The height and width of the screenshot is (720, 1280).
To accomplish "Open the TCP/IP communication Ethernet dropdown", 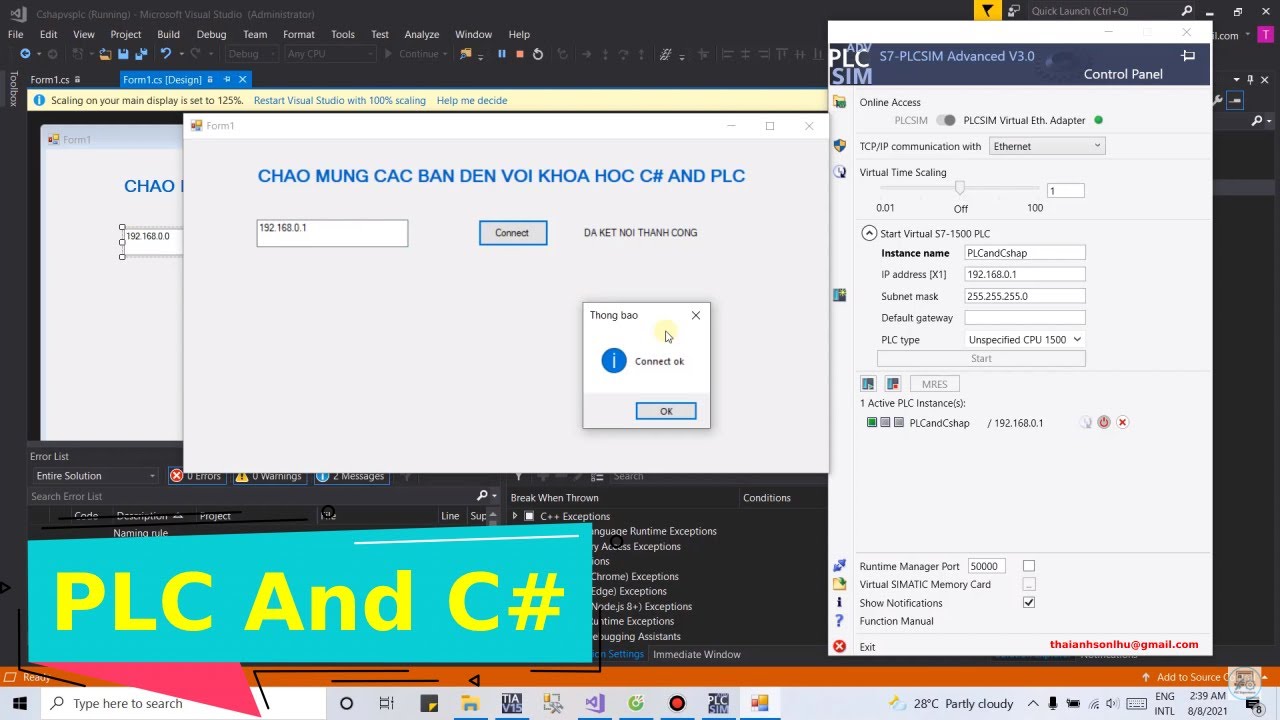I will [1047, 146].
